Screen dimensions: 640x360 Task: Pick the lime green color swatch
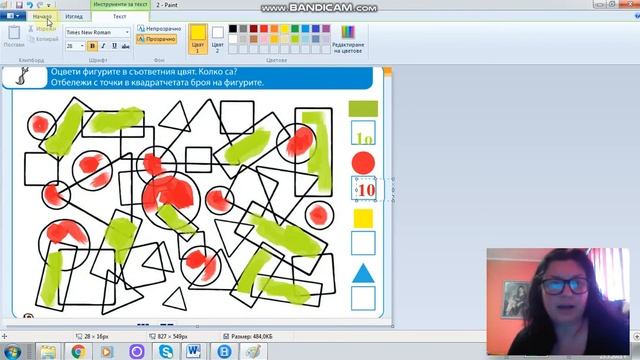coord(295,39)
